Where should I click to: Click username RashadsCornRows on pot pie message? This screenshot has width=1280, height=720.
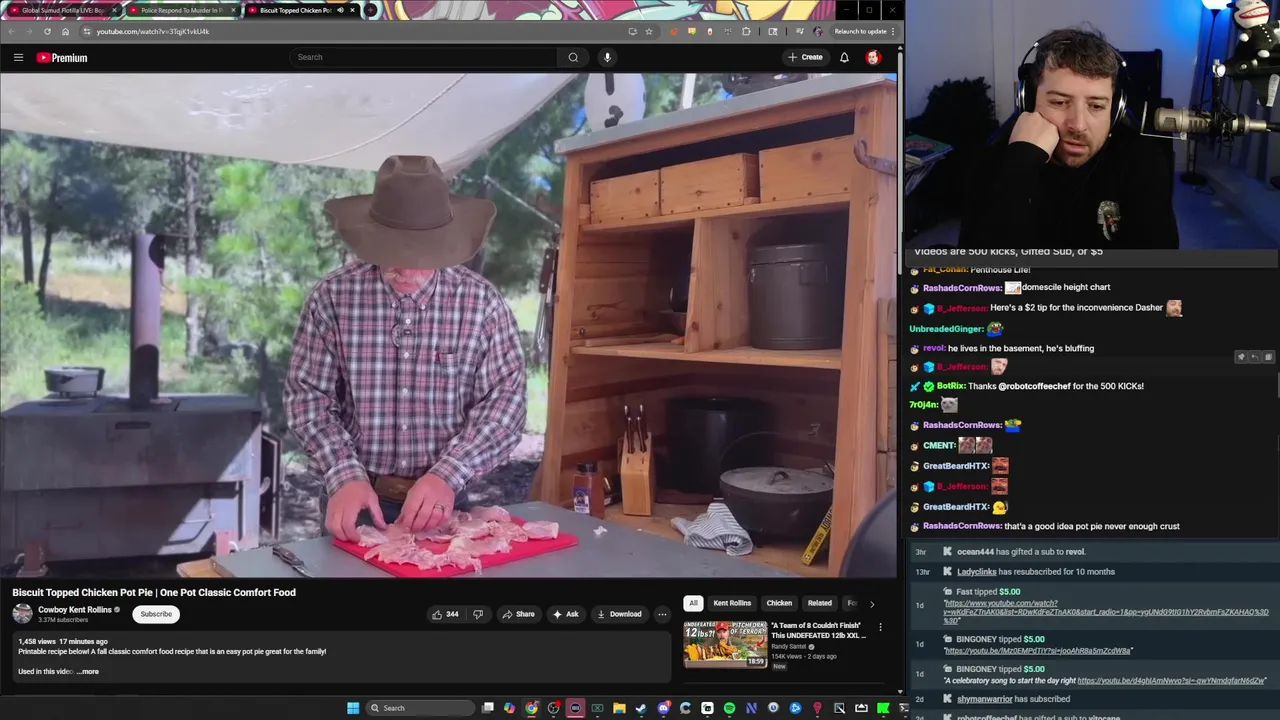coord(962,526)
